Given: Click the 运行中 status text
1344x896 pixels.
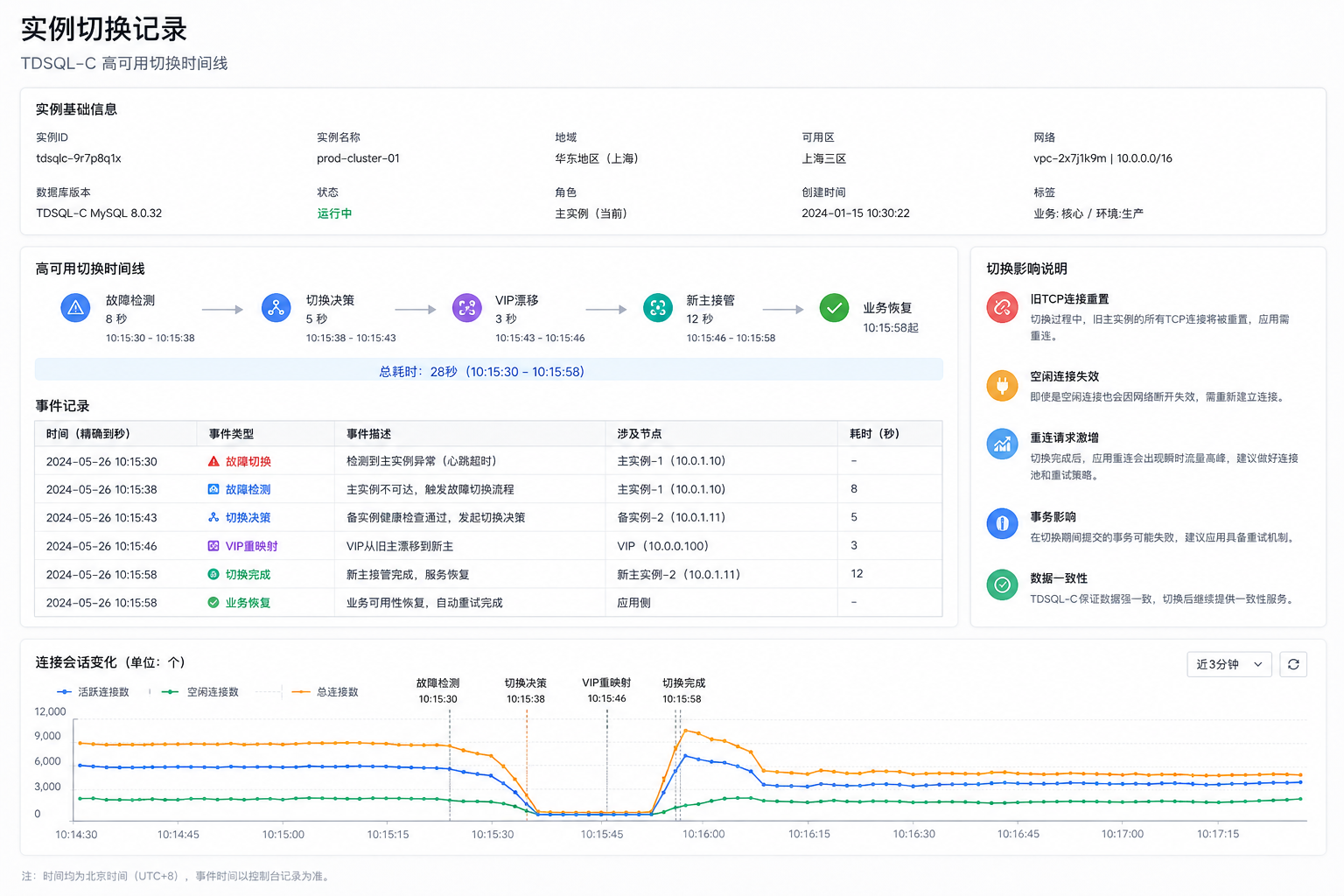Looking at the screenshot, I should [334, 213].
